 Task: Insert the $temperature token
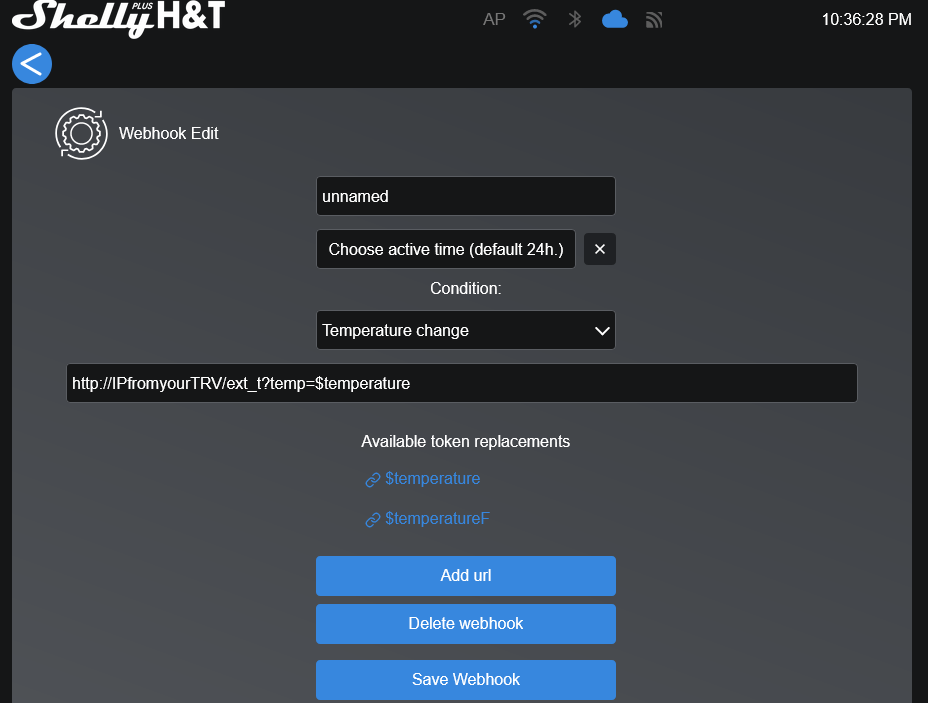432,479
